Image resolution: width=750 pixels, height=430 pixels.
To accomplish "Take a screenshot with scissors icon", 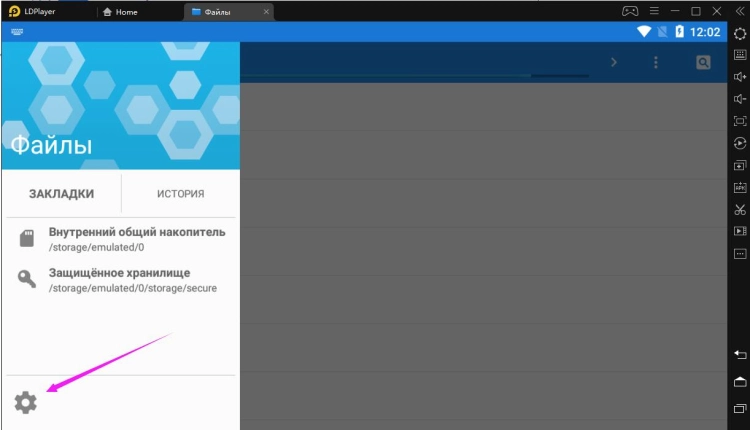I will (740, 209).
